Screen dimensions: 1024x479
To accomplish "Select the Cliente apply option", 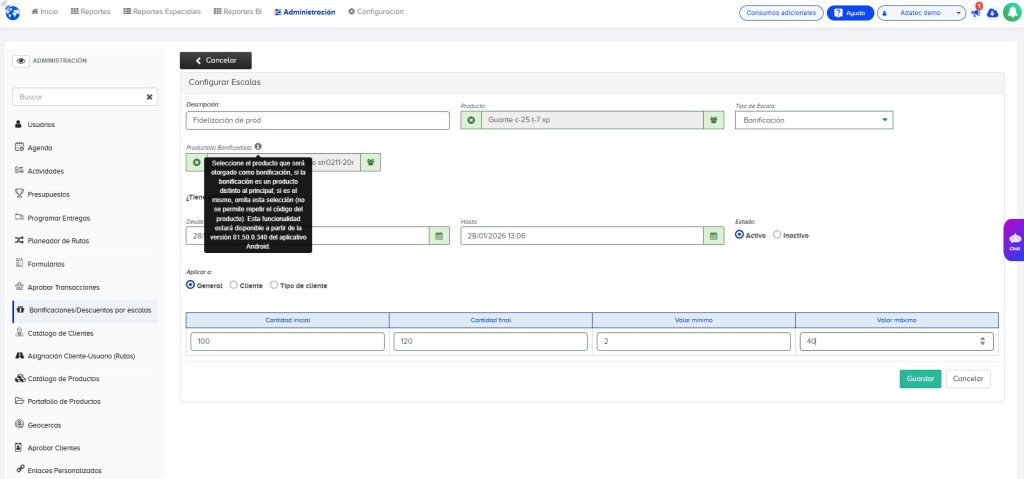I will click(x=233, y=285).
